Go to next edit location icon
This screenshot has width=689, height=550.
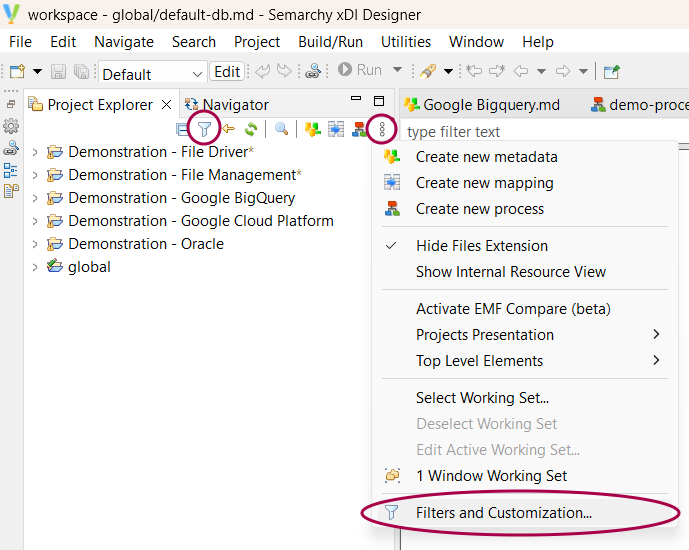pyautogui.click(x=497, y=71)
